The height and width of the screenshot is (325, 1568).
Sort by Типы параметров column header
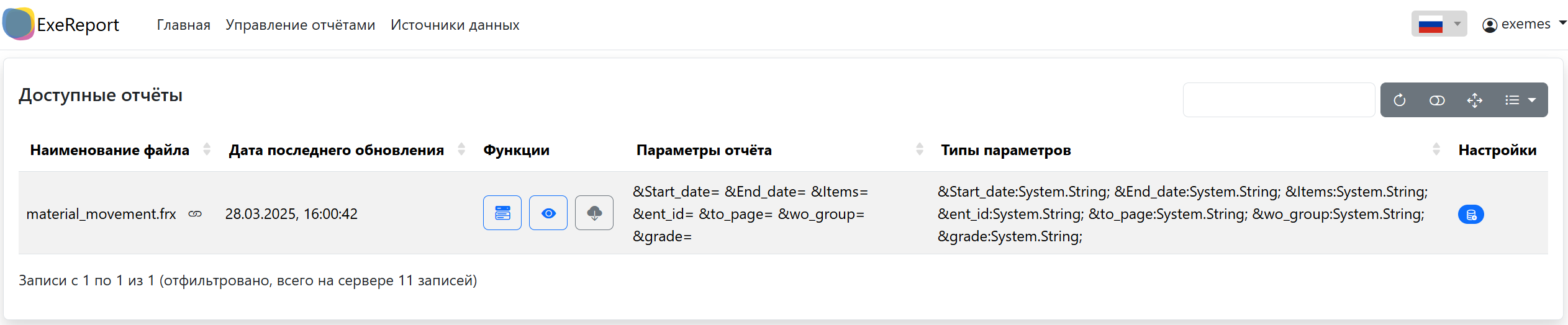point(1005,150)
